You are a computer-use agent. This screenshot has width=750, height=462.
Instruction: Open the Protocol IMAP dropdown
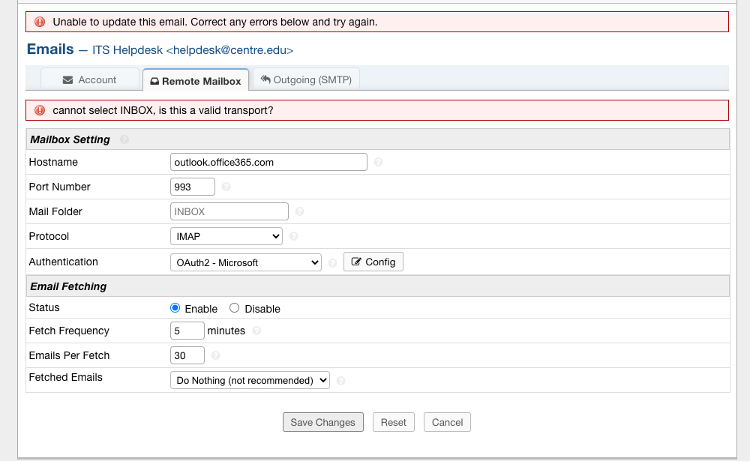(x=227, y=236)
